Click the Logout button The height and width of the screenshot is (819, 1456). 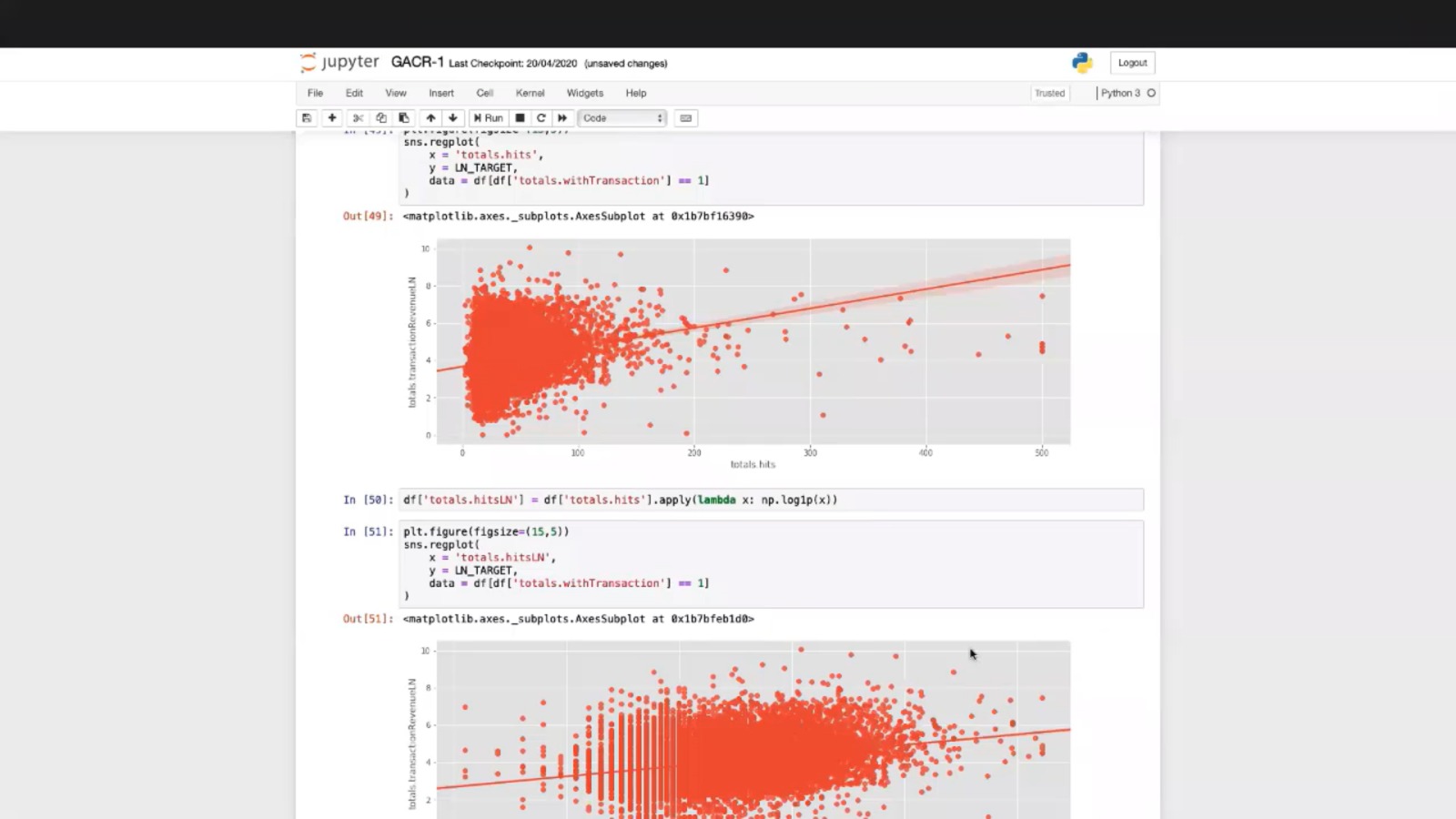pos(1132,63)
